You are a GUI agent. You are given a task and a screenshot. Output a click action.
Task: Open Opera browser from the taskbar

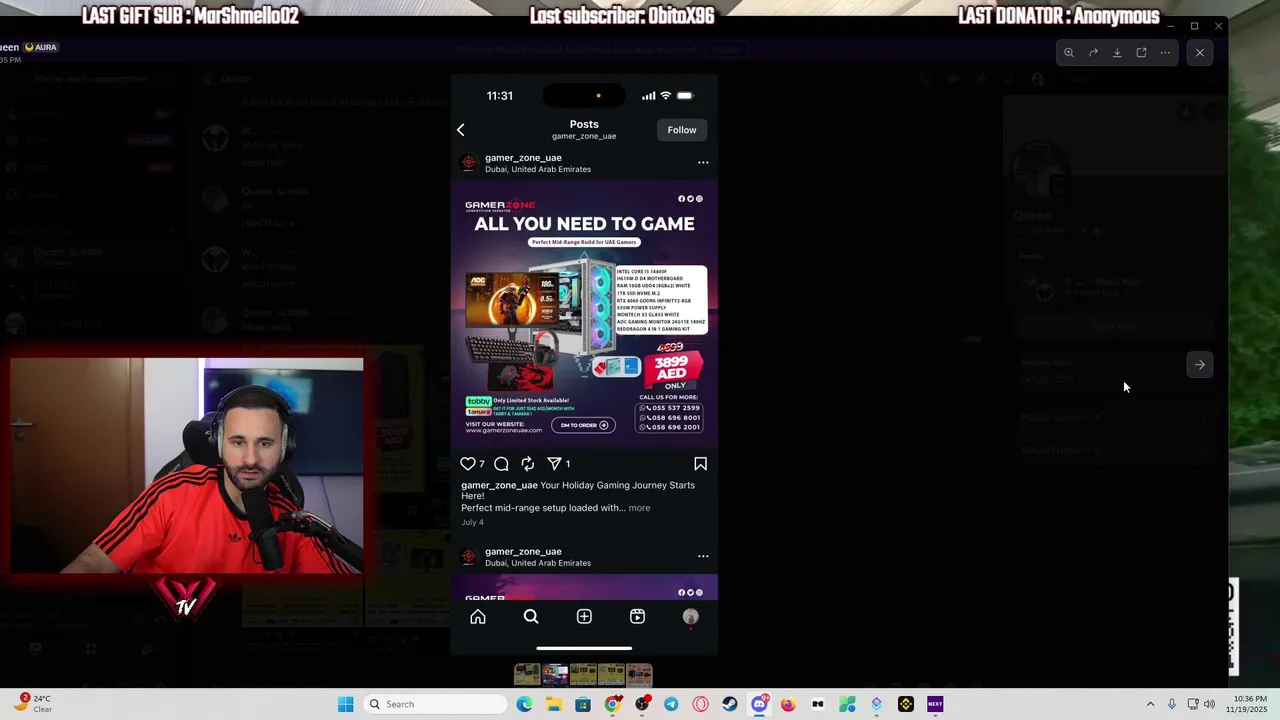[700, 704]
